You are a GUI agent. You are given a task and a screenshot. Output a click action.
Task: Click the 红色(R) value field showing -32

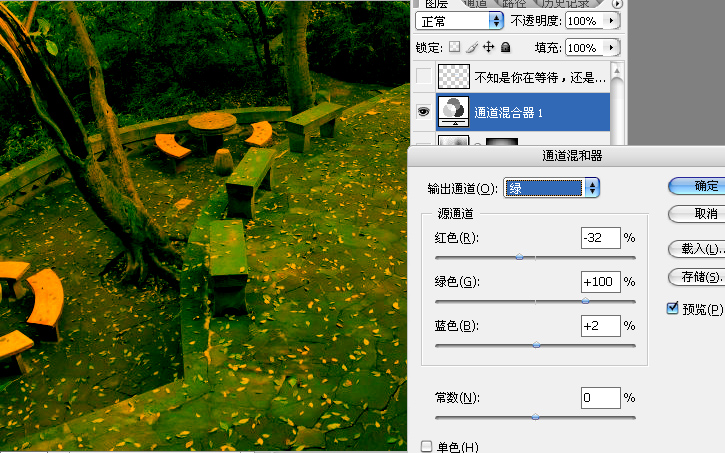pos(601,238)
